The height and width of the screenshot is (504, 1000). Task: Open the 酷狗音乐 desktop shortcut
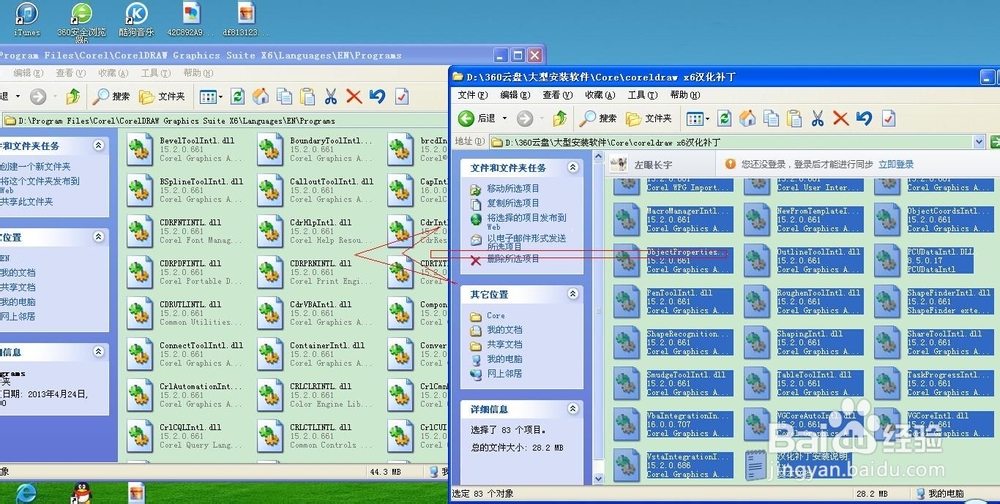[x=136, y=19]
